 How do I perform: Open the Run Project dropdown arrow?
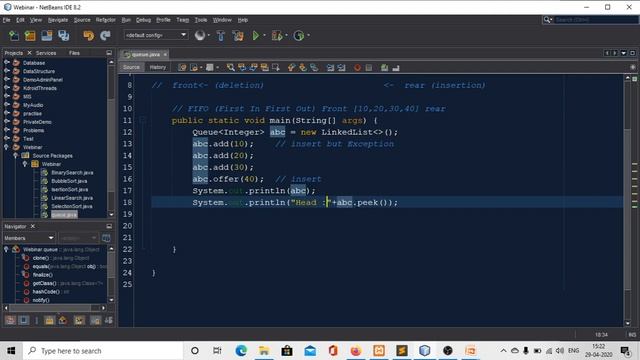pyautogui.click(x=264, y=36)
